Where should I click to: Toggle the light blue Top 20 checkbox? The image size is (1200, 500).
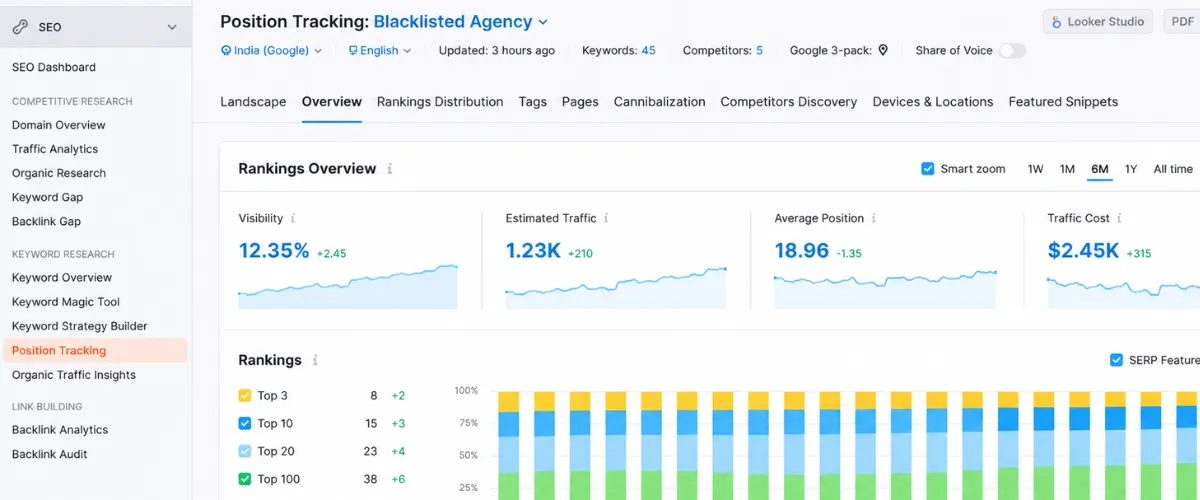(x=245, y=451)
